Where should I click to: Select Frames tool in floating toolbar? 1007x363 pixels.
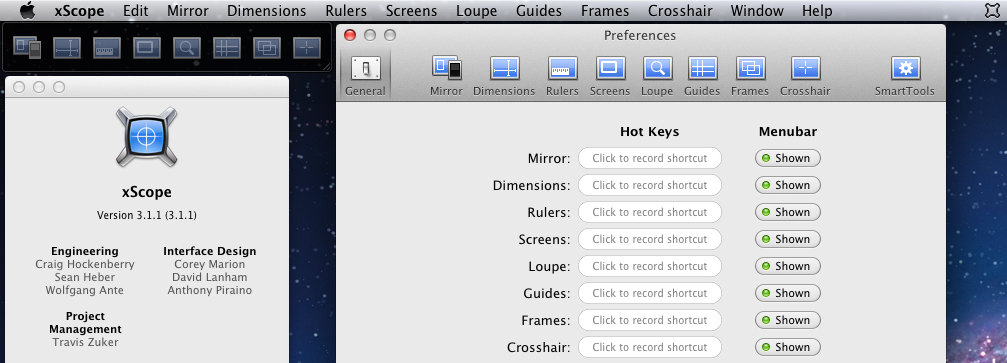(x=267, y=48)
